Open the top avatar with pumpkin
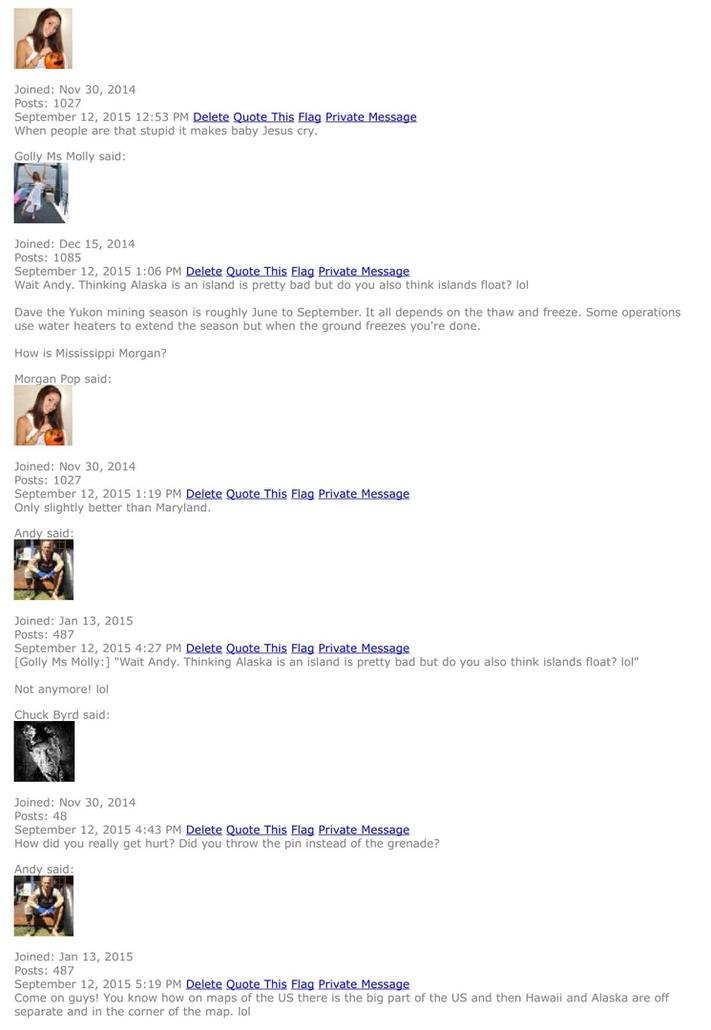The image size is (711, 1030). [x=43, y=38]
